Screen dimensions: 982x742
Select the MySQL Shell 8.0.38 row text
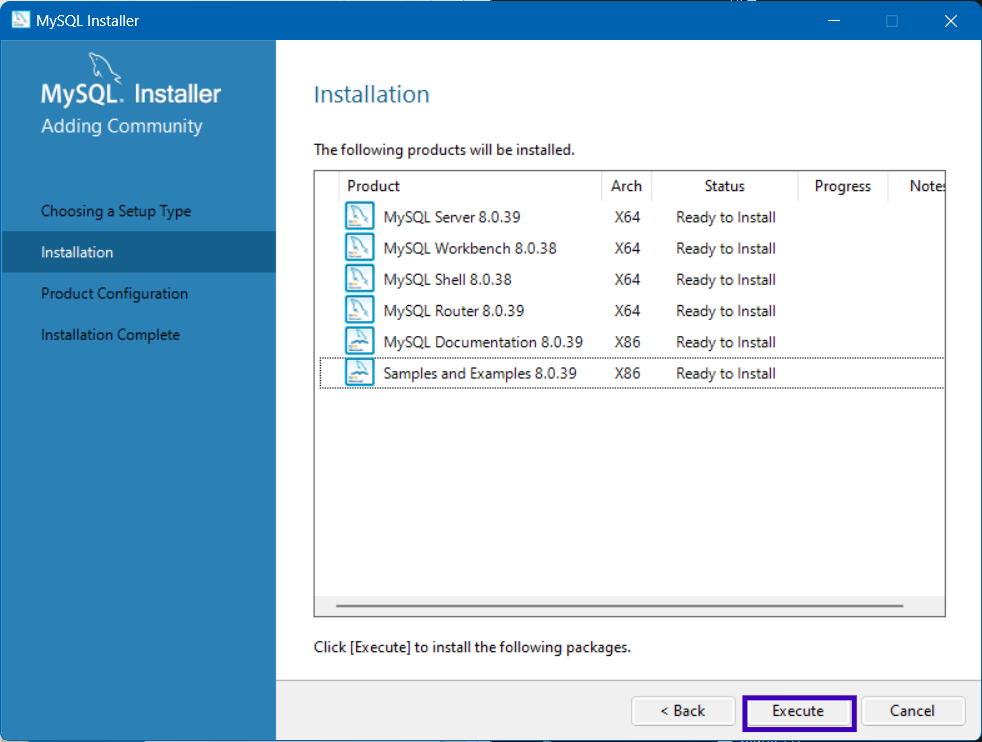click(x=447, y=280)
